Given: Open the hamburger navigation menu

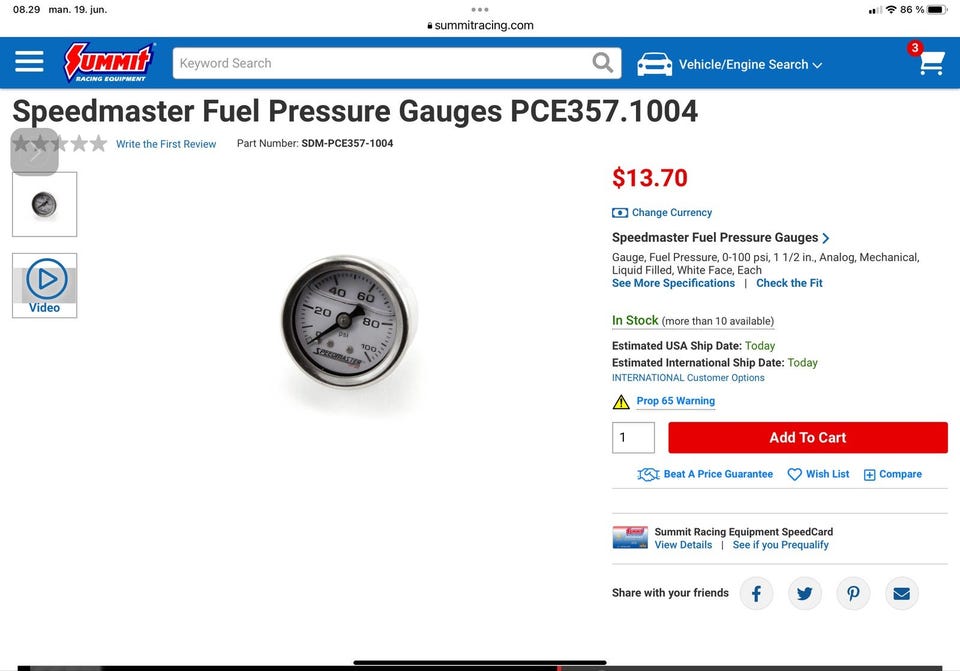Looking at the screenshot, I should 29,62.
